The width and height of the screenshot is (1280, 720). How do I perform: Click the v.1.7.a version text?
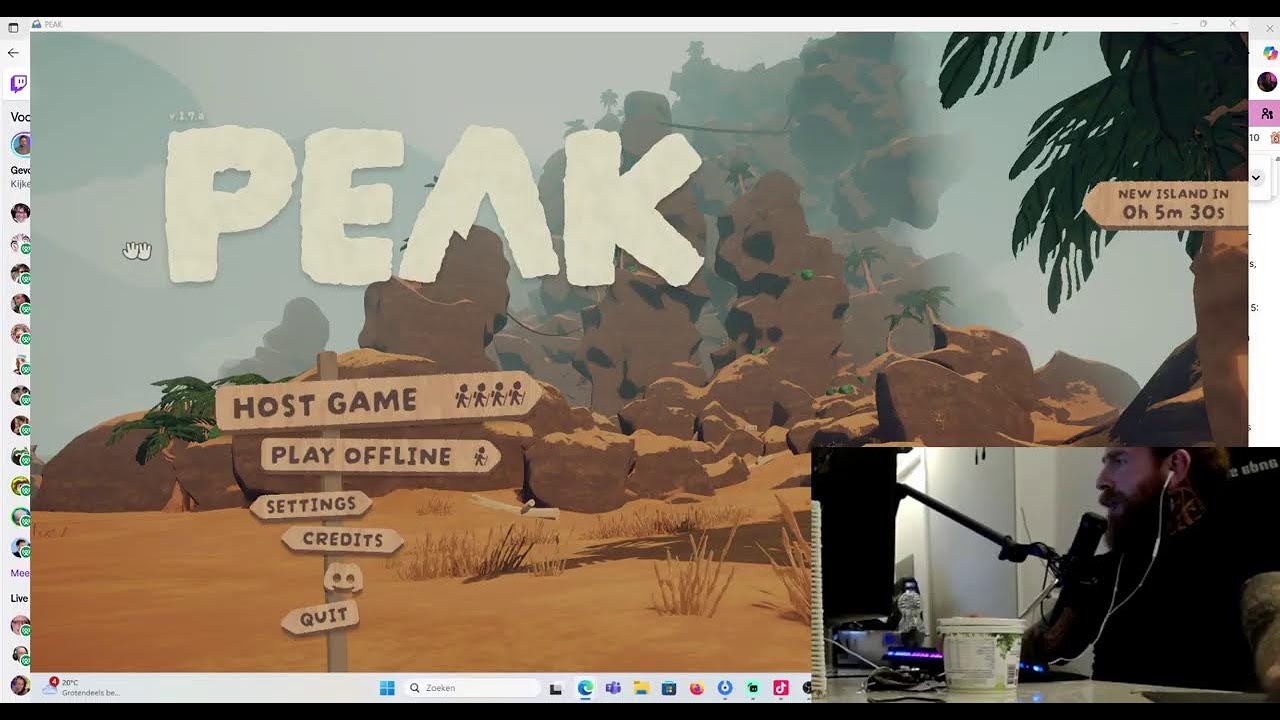[x=186, y=116]
